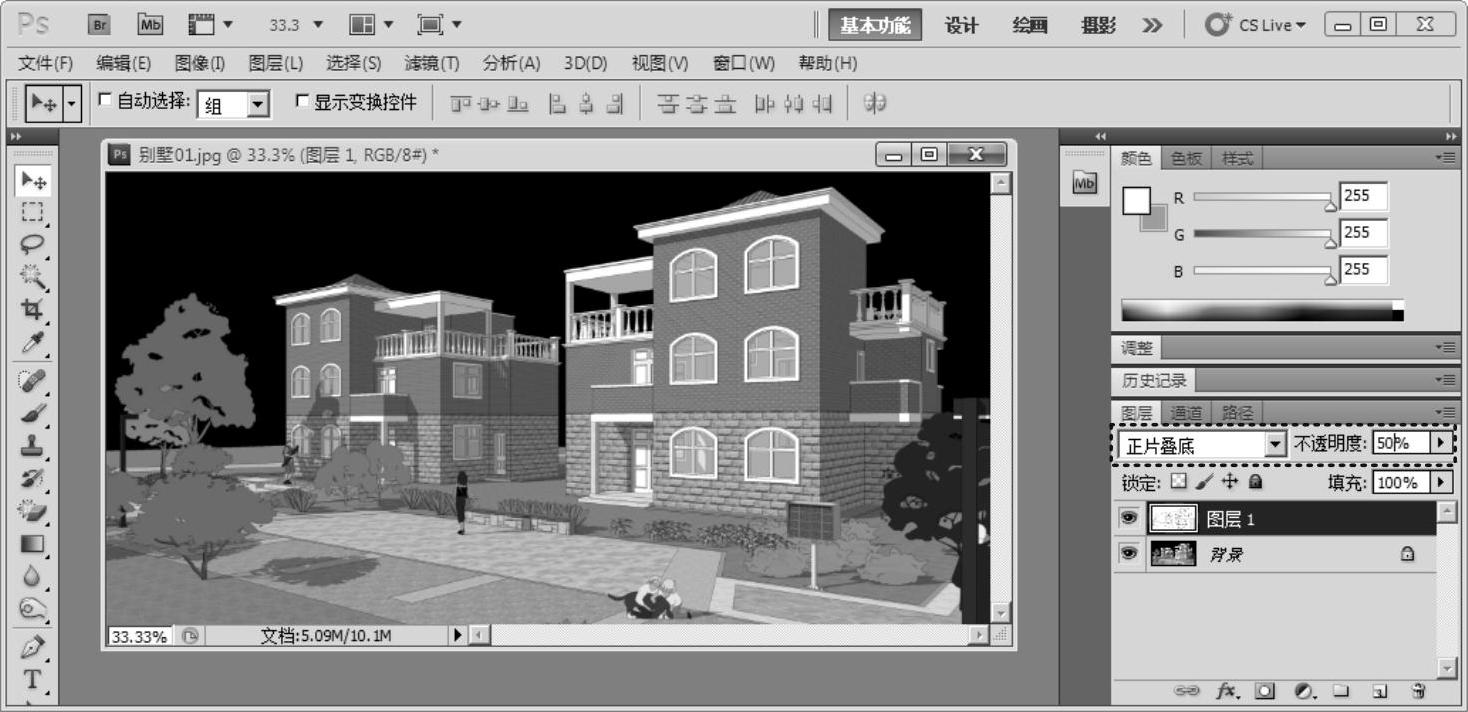1468x712 pixels.
Task: Delete the selected layer with trash icon
Action: [1417, 691]
